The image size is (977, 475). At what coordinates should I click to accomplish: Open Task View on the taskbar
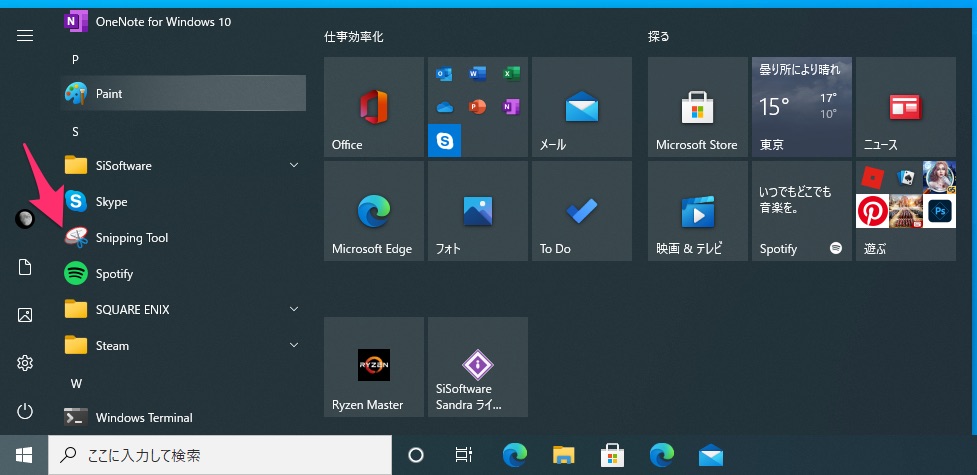pos(464,456)
